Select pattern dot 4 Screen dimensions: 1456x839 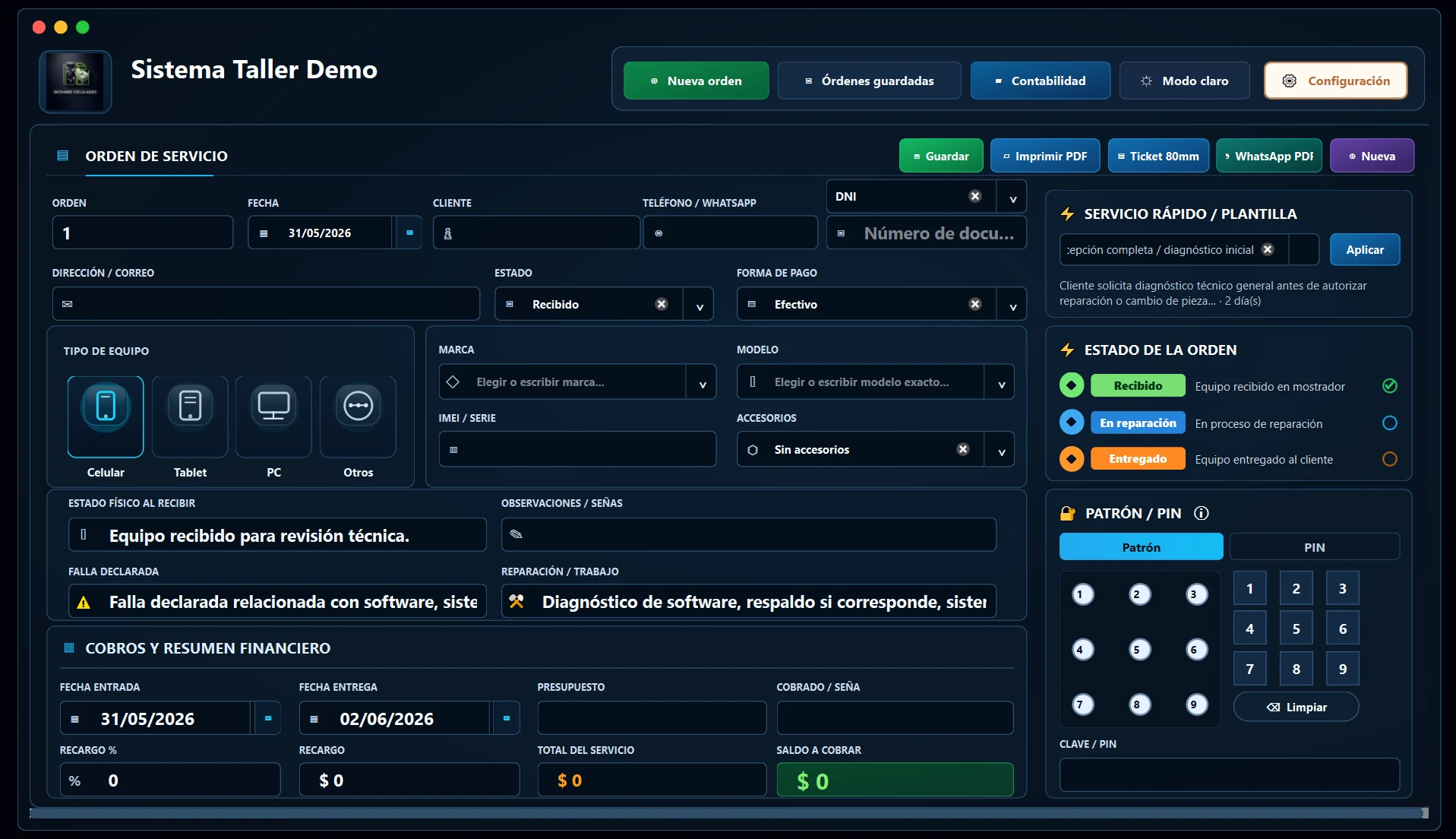pyautogui.click(x=1082, y=650)
